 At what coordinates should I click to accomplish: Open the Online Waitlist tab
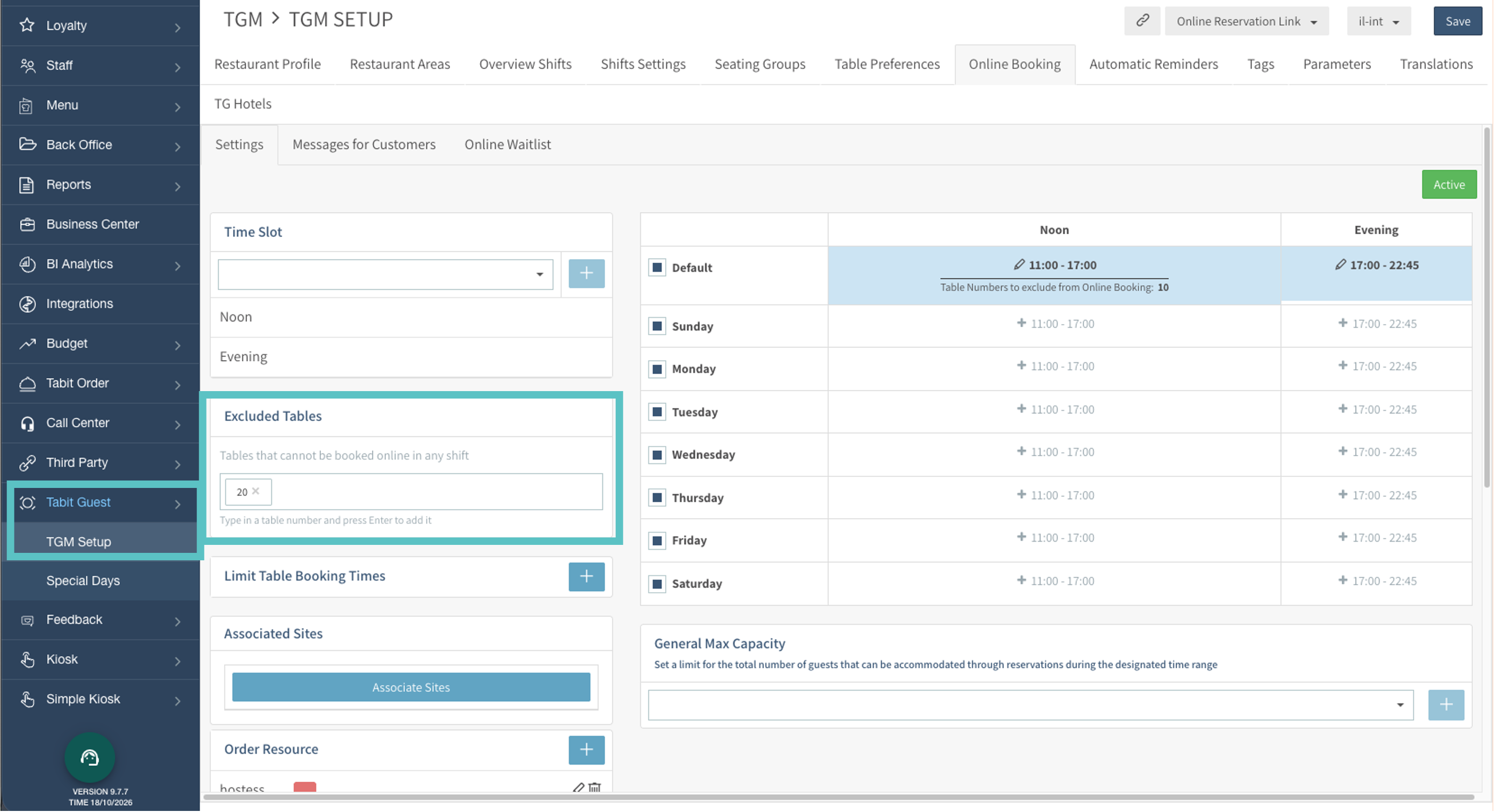click(507, 145)
